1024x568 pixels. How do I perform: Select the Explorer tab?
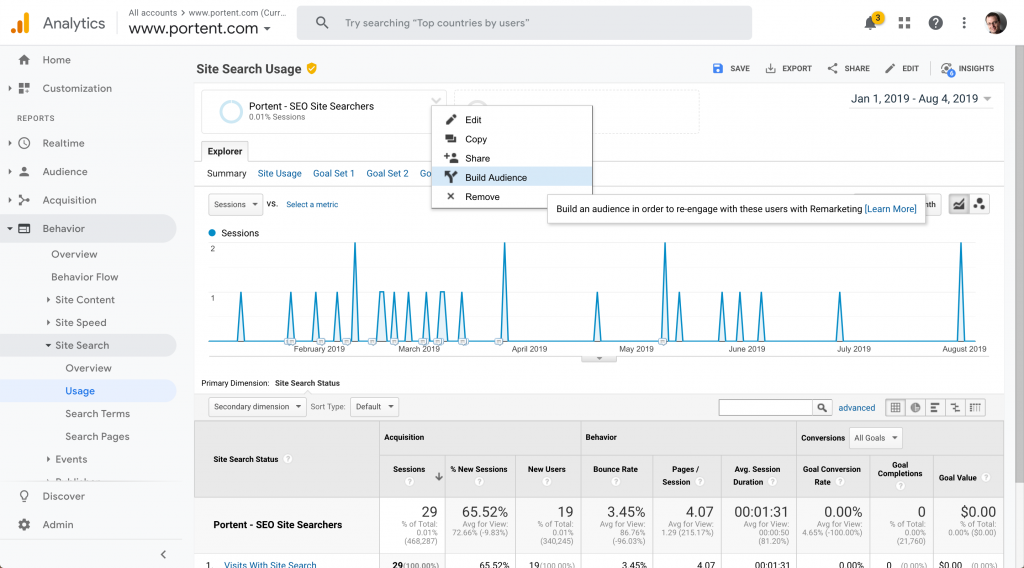(x=225, y=151)
